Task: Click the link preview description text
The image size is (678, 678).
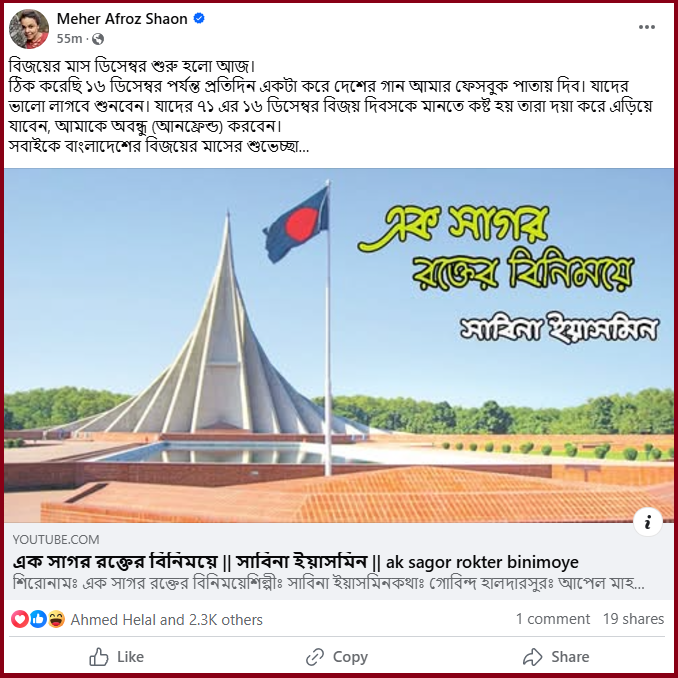Action: (x=329, y=583)
